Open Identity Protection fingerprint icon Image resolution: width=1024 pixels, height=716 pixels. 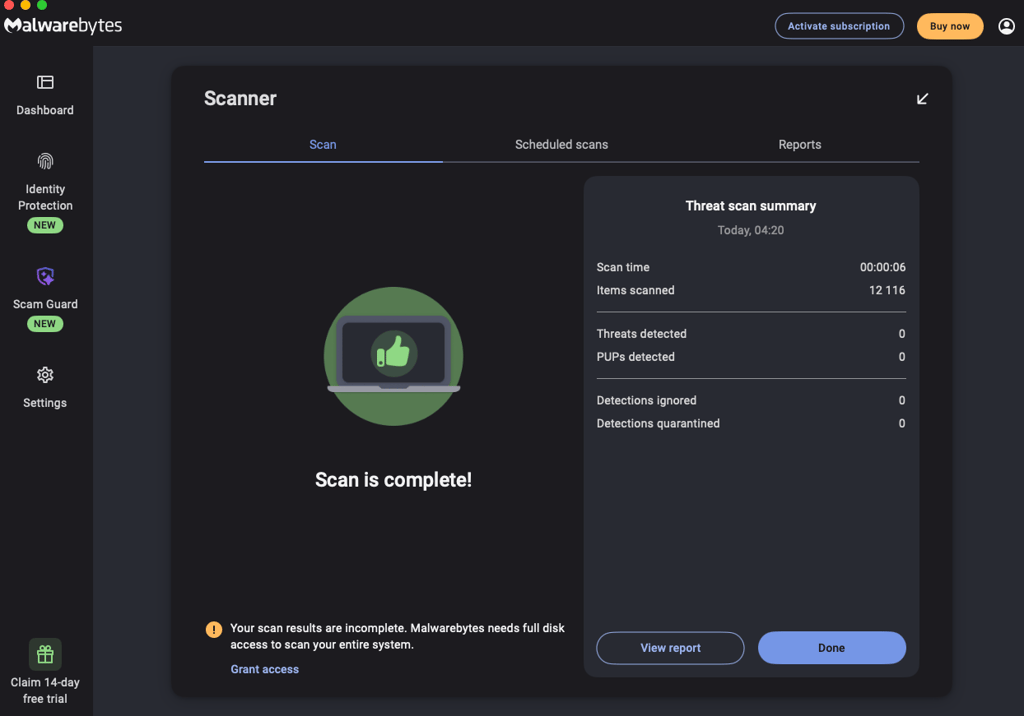tap(45, 161)
